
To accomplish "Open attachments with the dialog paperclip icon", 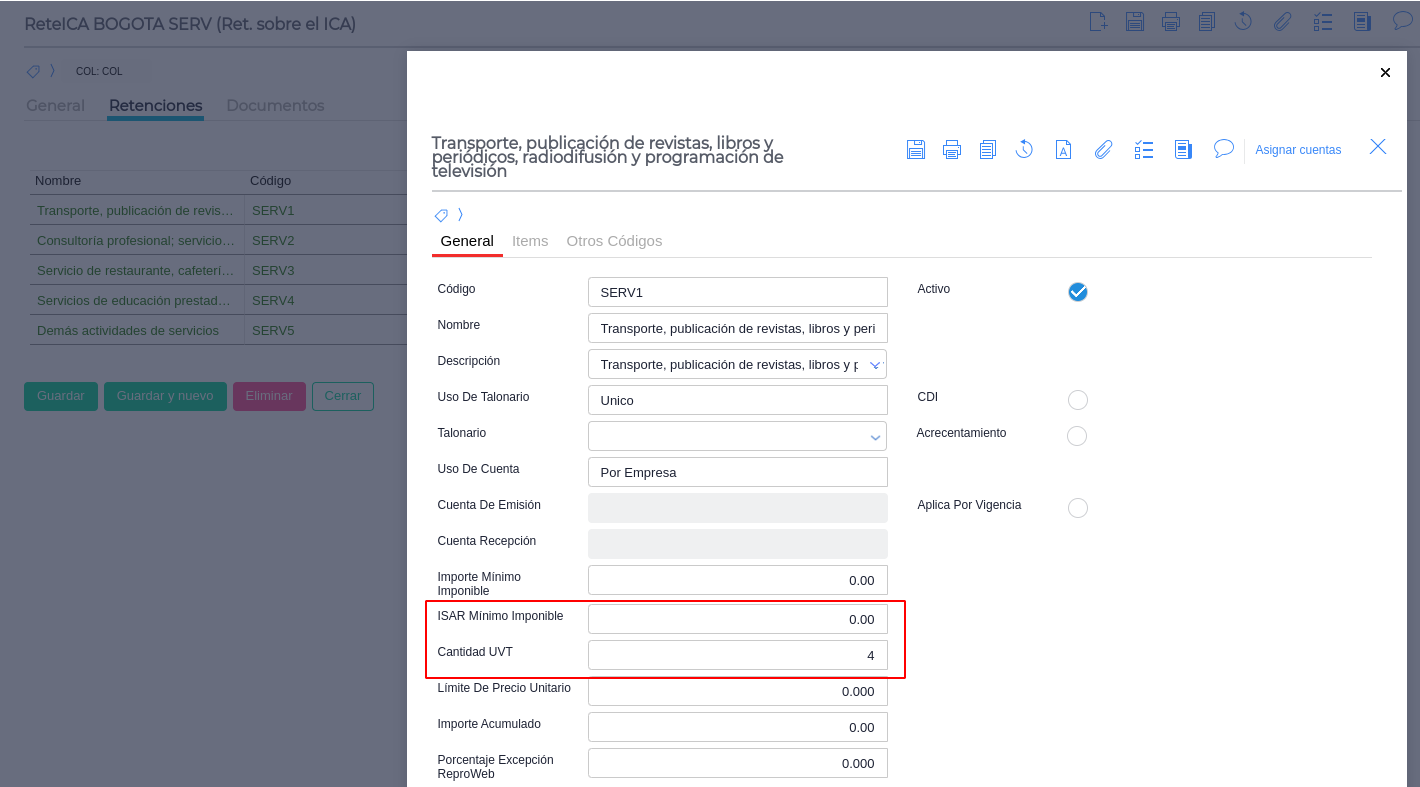I will click(x=1103, y=150).
